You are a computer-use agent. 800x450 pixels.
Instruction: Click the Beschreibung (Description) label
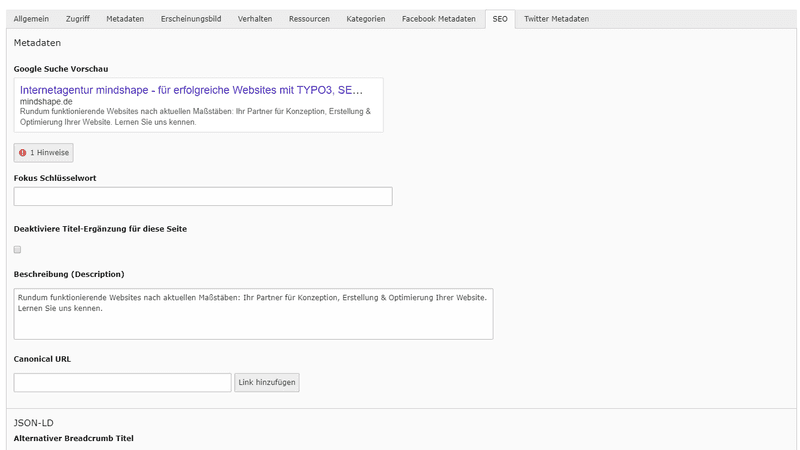click(69, 274)
